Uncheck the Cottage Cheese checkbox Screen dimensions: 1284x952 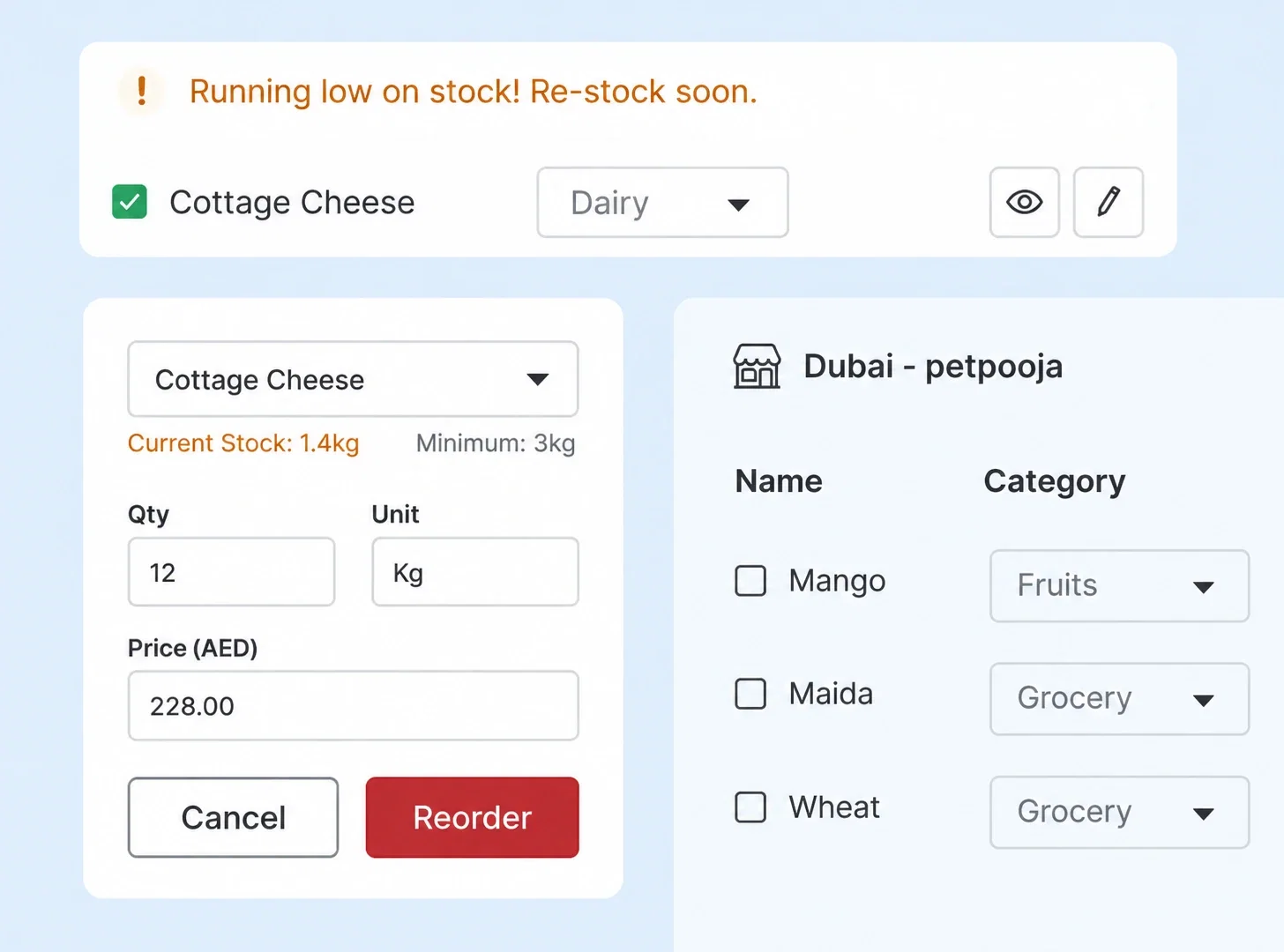130,202
